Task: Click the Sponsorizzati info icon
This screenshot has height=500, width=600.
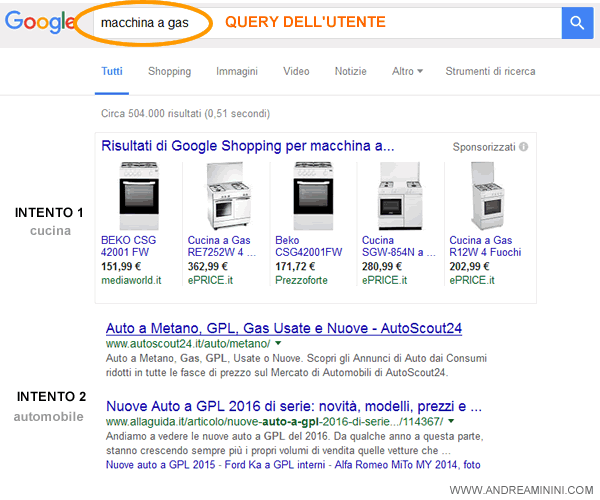Action: pyautogui.click(x=523, y=147)
